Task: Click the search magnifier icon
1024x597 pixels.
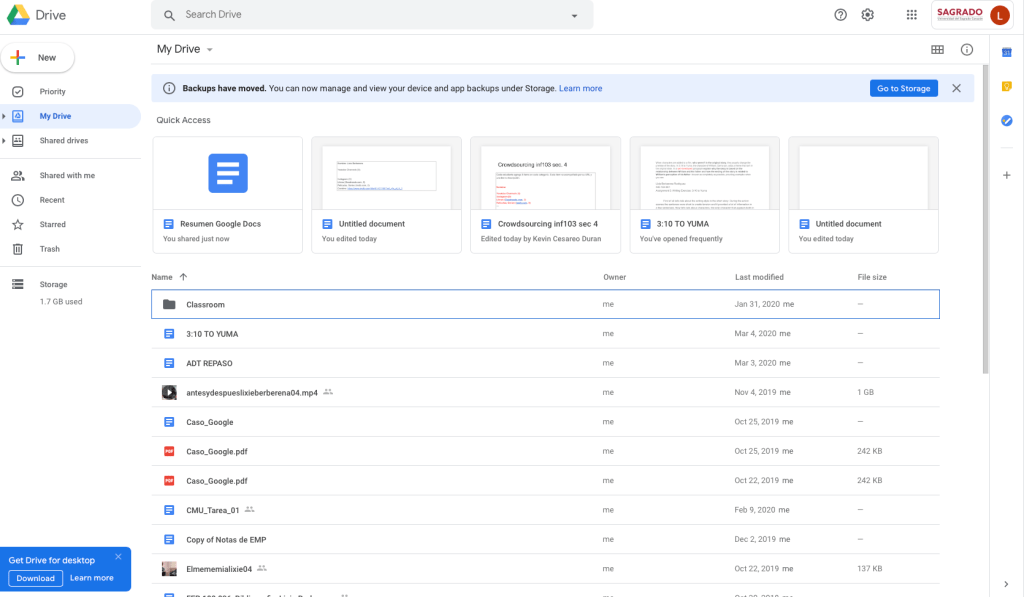Action: coord(169,15)
